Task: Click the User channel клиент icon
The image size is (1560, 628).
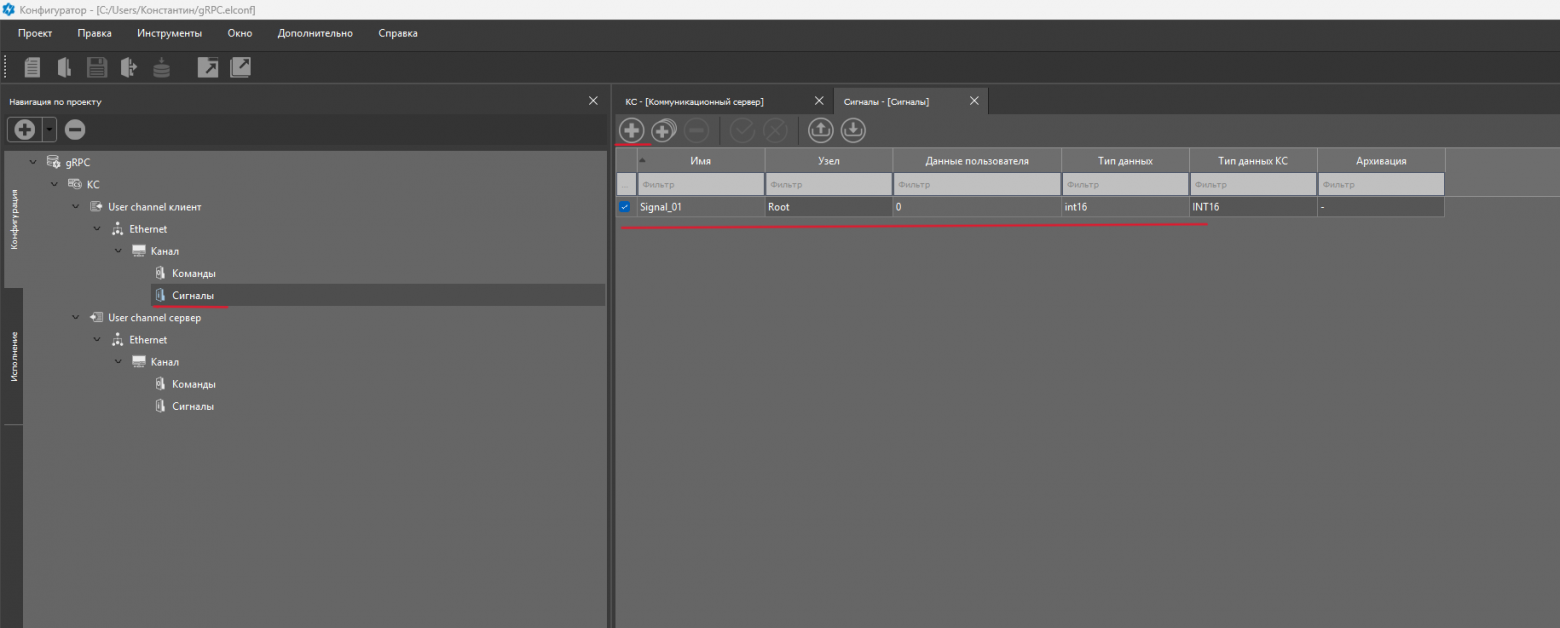Action: [x=96, y=207]
